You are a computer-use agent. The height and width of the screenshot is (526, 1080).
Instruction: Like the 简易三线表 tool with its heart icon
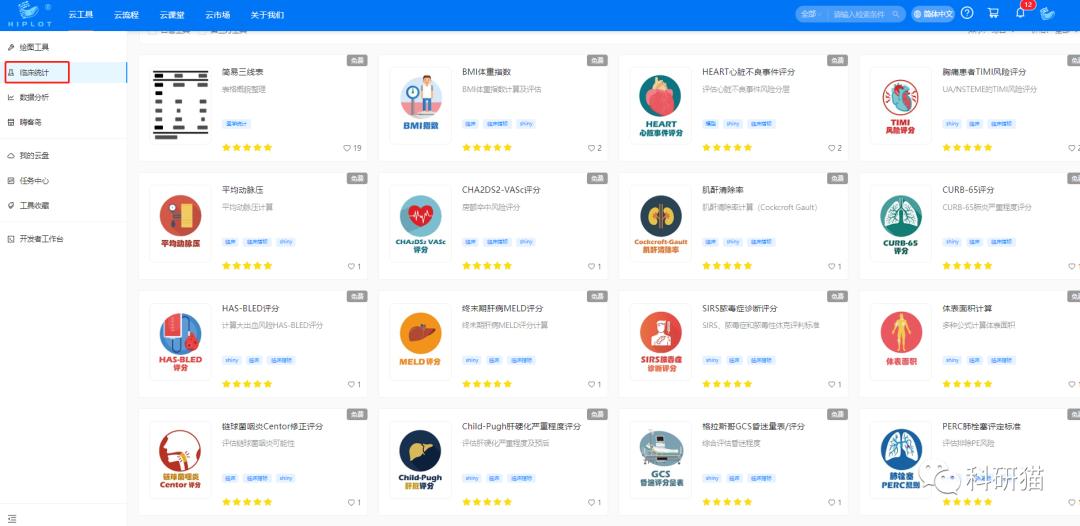346,148
